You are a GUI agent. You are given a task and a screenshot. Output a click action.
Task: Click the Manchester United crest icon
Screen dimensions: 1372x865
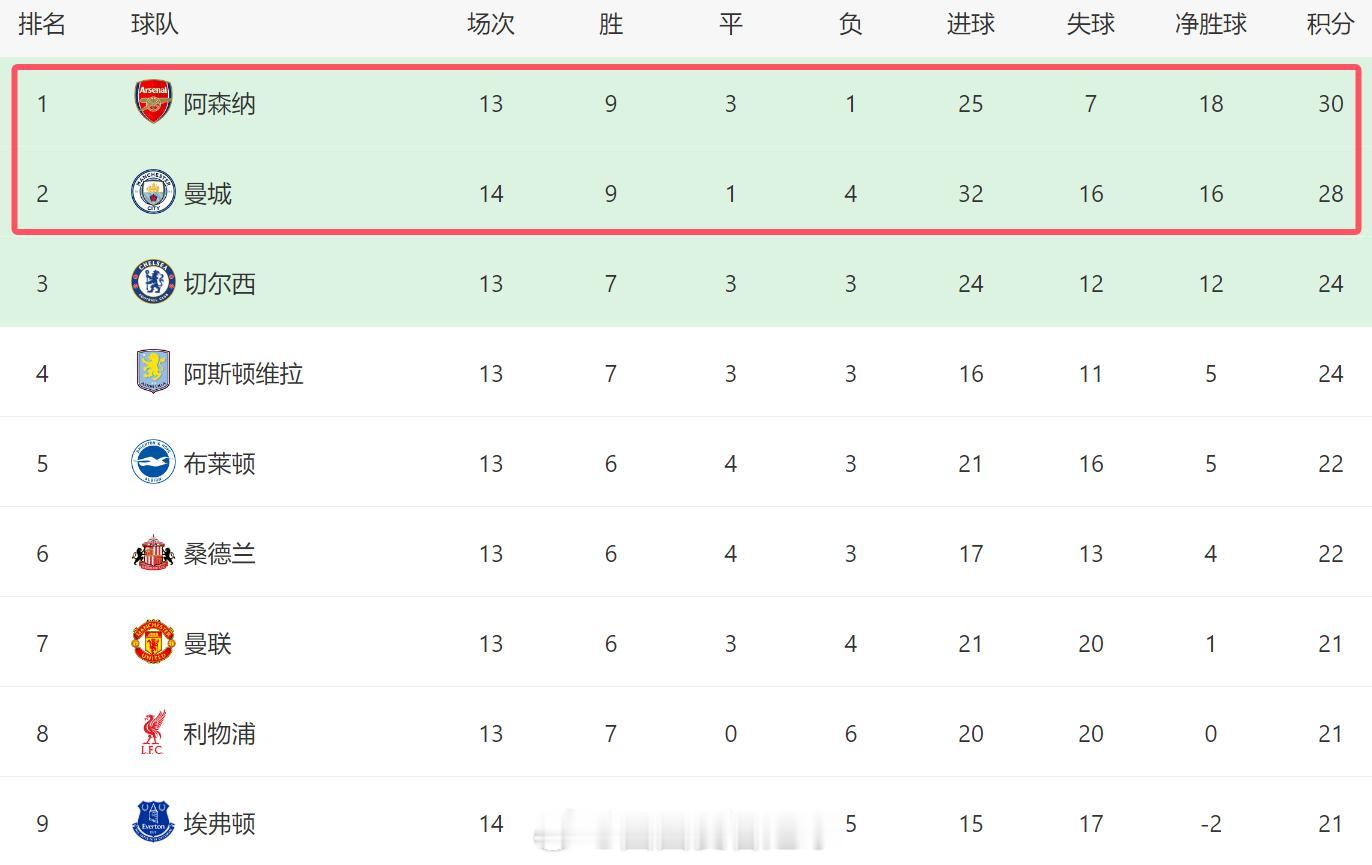[153, 642]
